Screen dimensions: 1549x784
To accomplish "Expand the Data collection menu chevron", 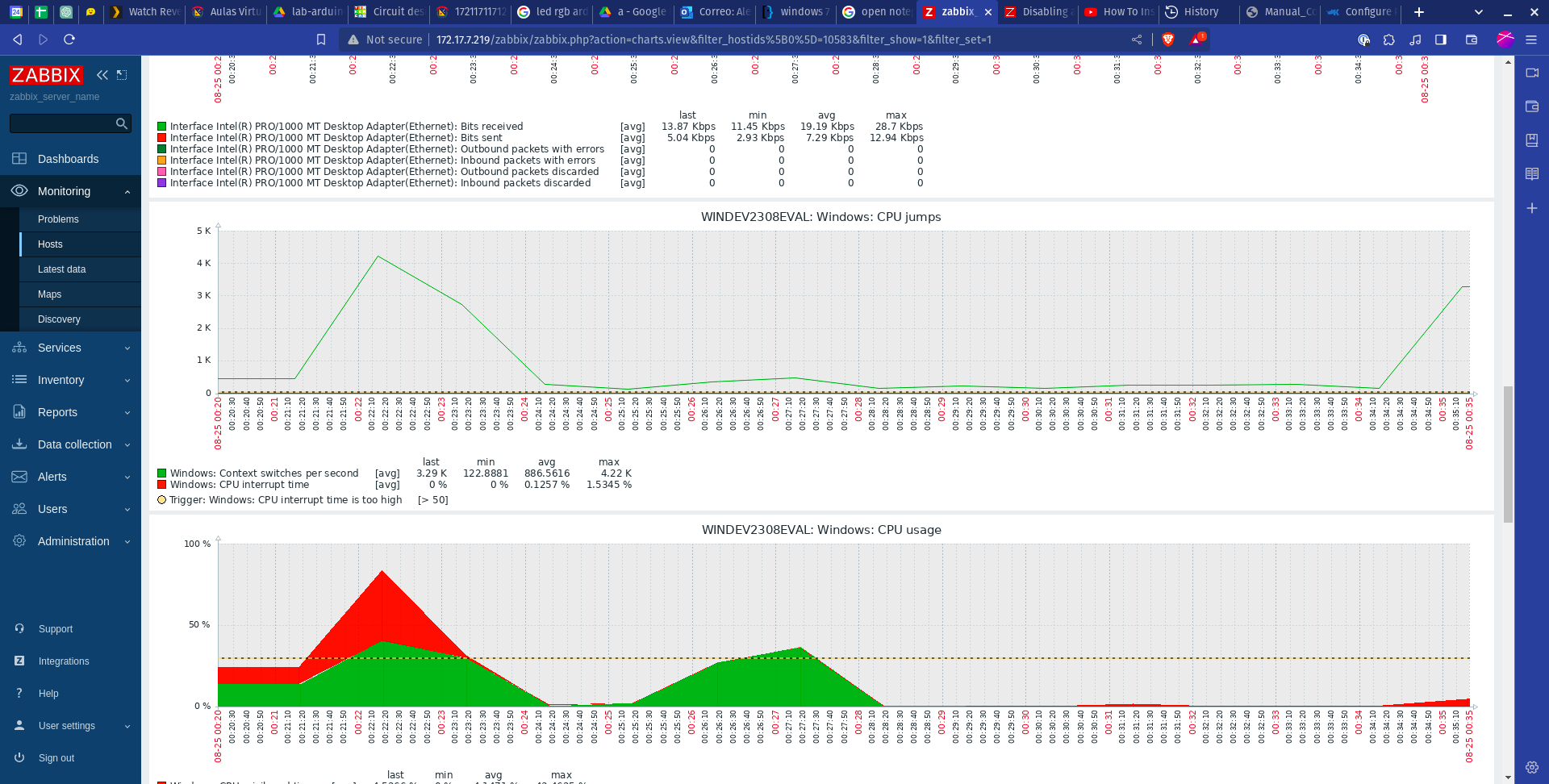I will [x=127, y=445].
